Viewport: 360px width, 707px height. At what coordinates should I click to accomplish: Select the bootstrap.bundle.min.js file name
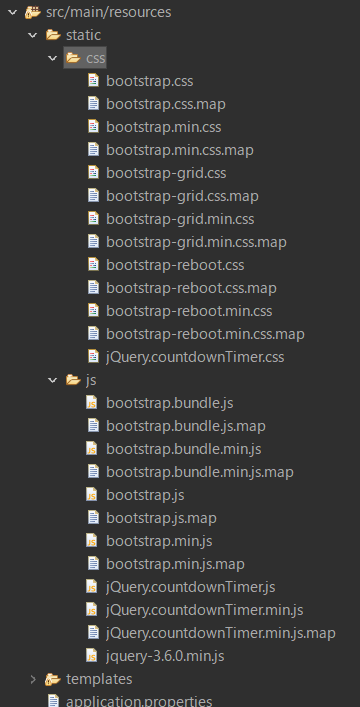184,449
